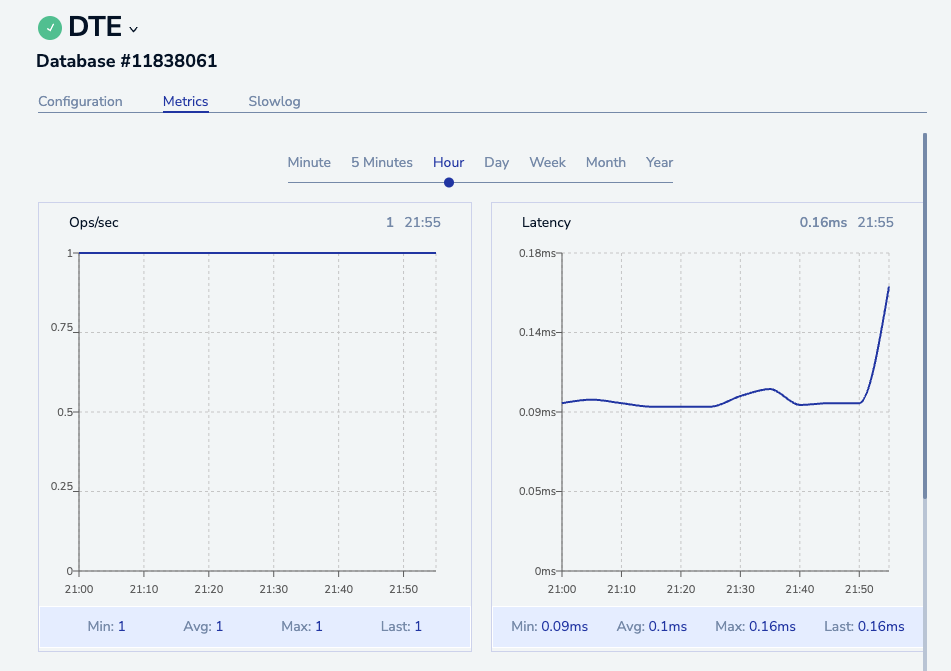This screenshot has width=951, height=671.
Task: Expand the DTE database name dropdown
Action: [x=133, y=29]
